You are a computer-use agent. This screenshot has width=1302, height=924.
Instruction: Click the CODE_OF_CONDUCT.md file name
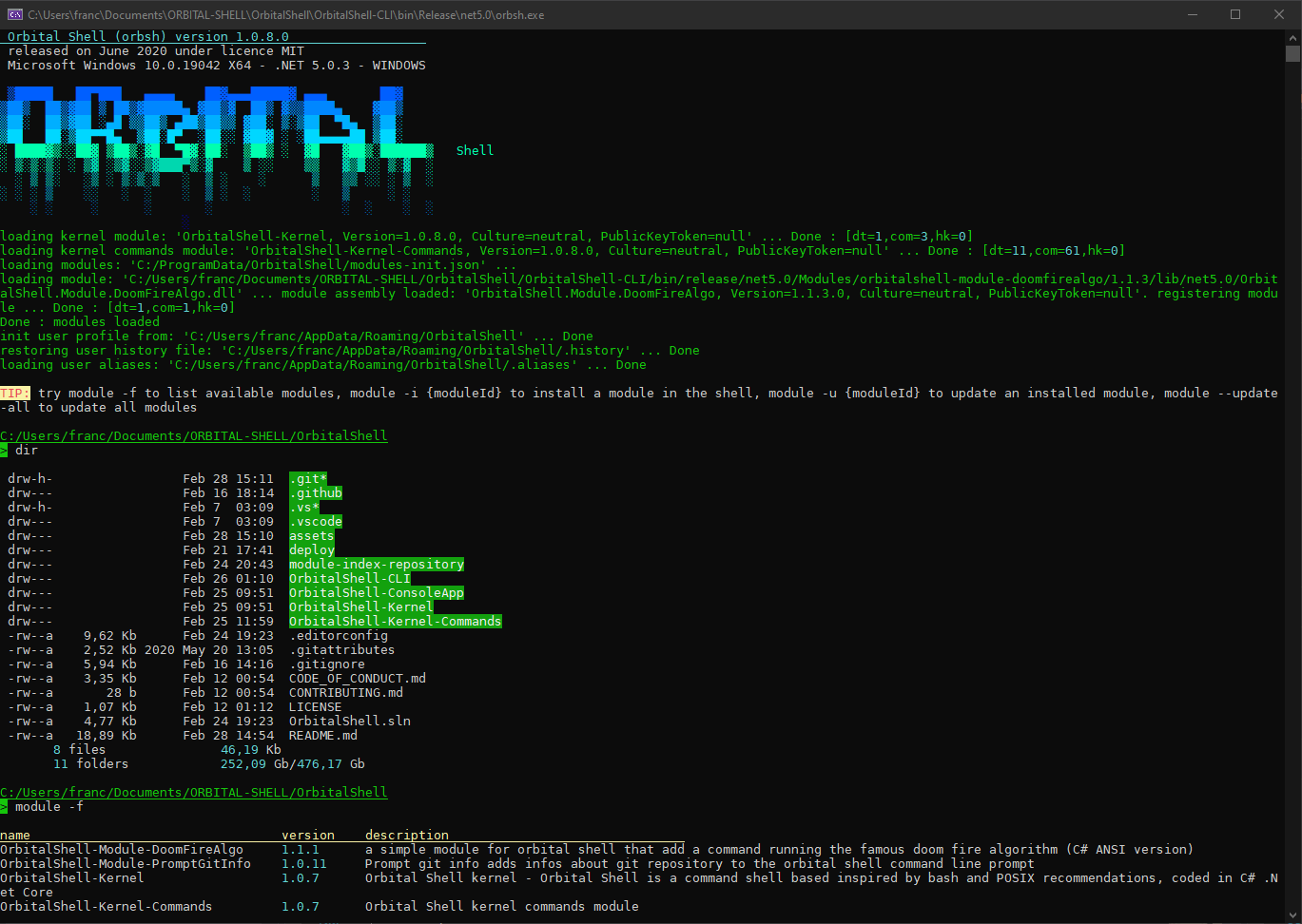[358, 678]
